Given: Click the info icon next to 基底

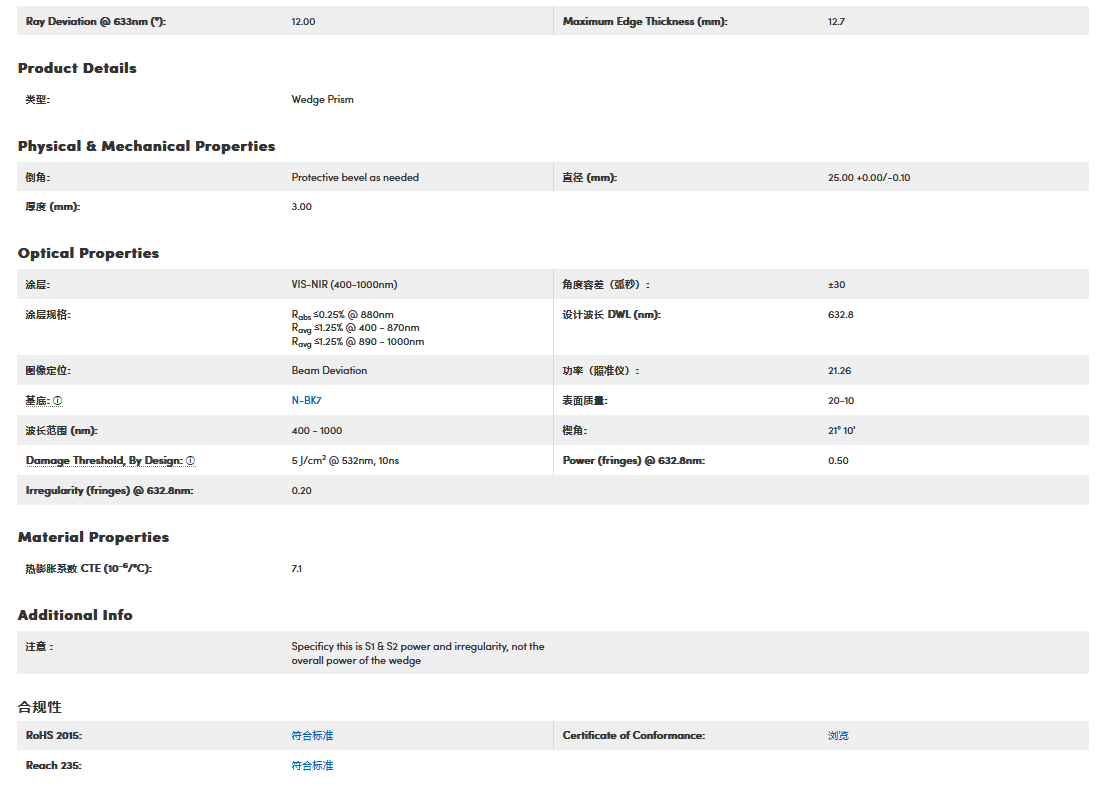Looking at the screenshot, I should (x=57, y=401).
